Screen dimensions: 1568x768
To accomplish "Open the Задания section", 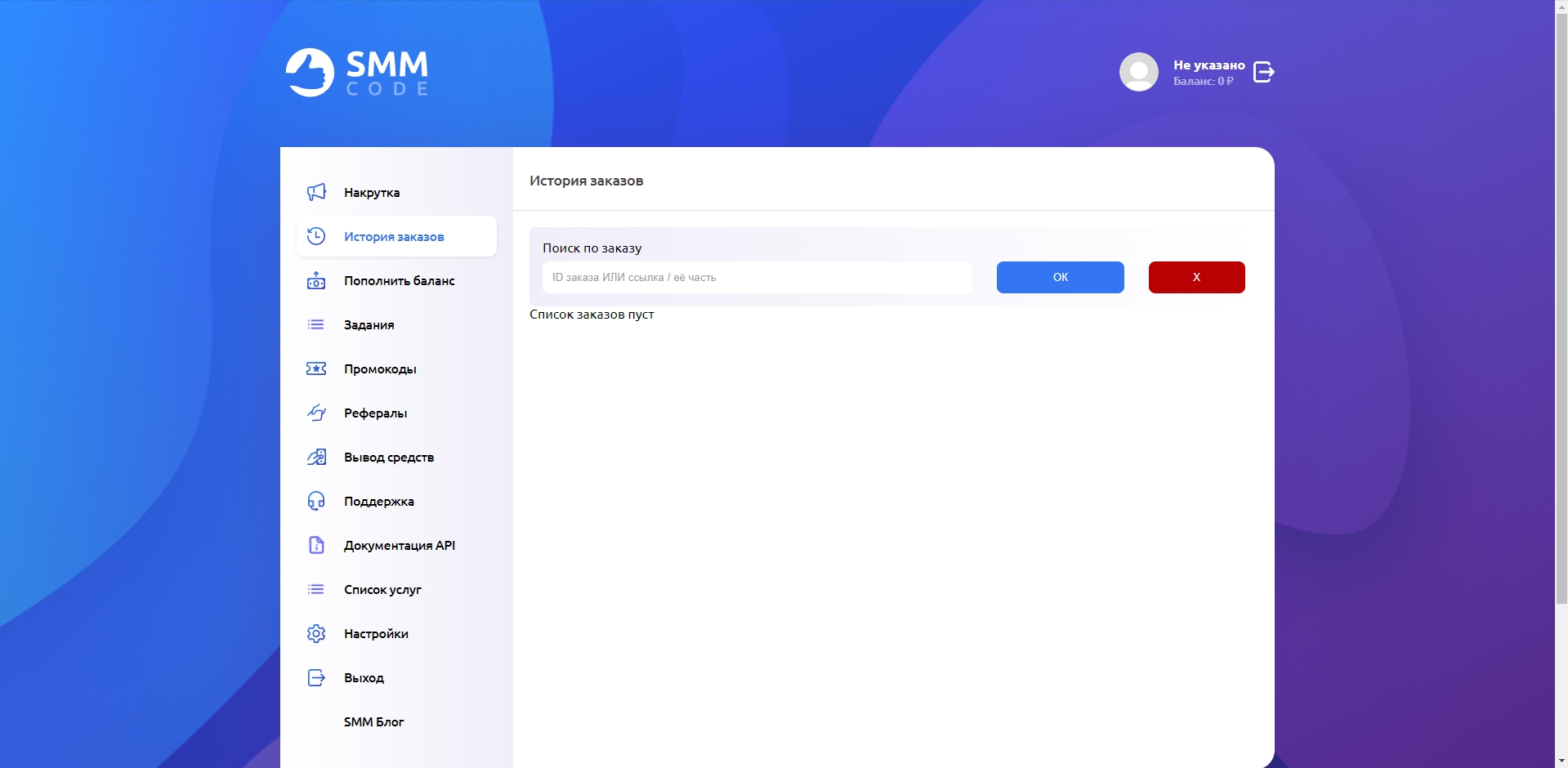I will [x=396, y=324].
